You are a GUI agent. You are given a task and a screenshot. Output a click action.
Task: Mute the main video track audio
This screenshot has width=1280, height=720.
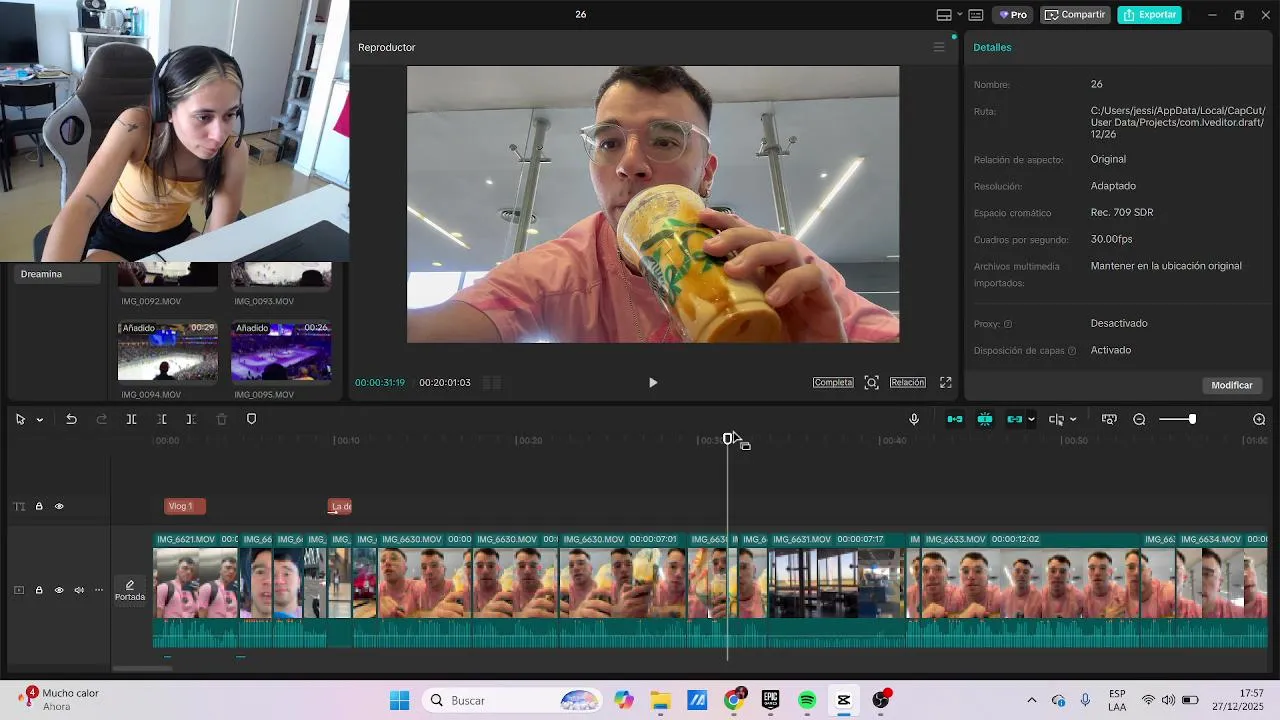[x=79, y=590]
